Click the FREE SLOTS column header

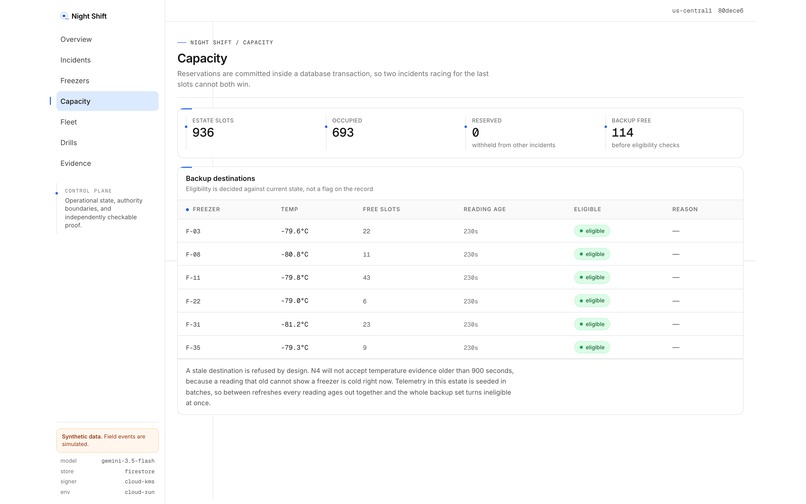coord(381,209)
